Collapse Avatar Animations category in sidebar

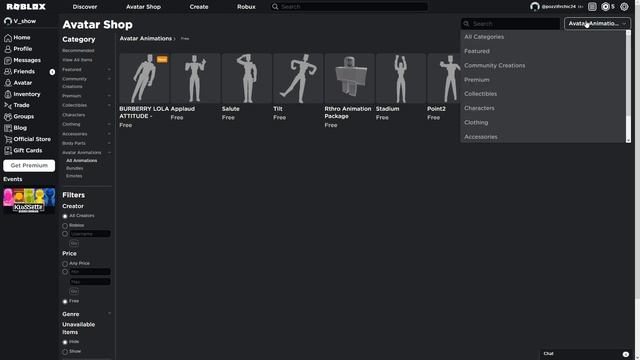[x=109, y=153]
